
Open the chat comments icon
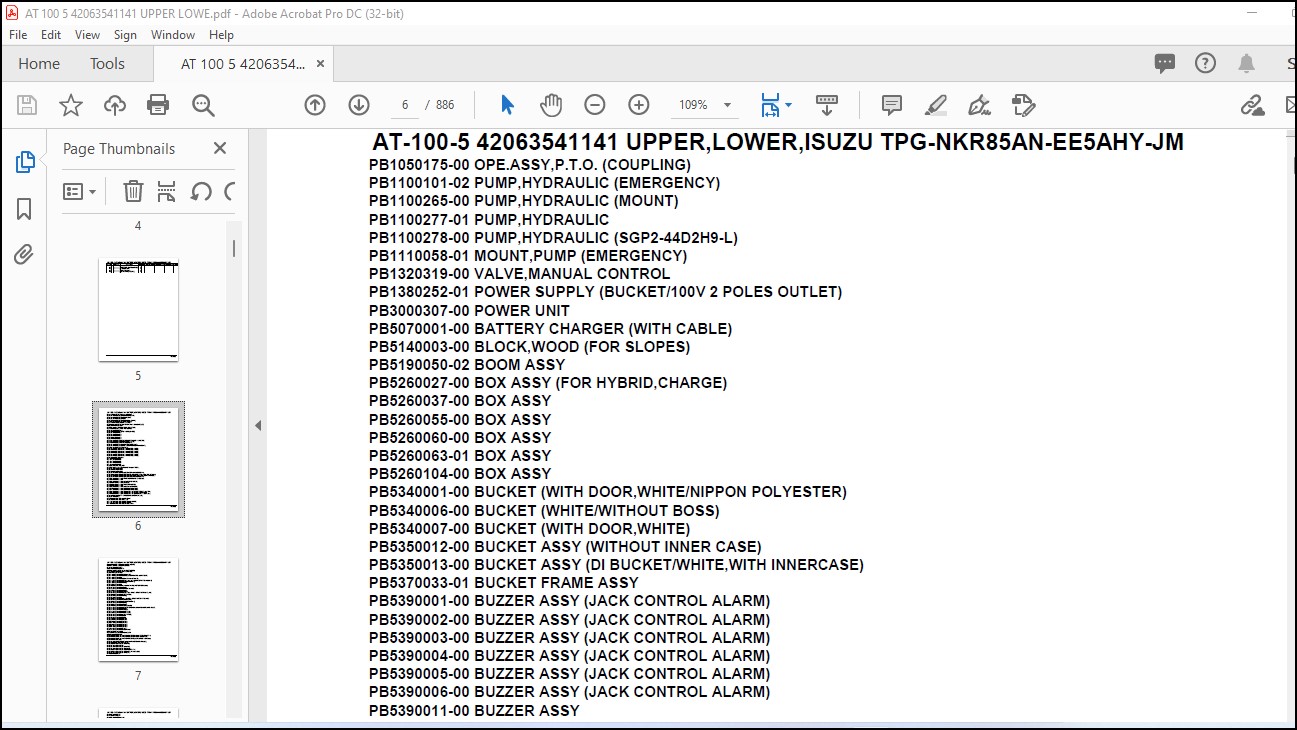[1165, 63]
